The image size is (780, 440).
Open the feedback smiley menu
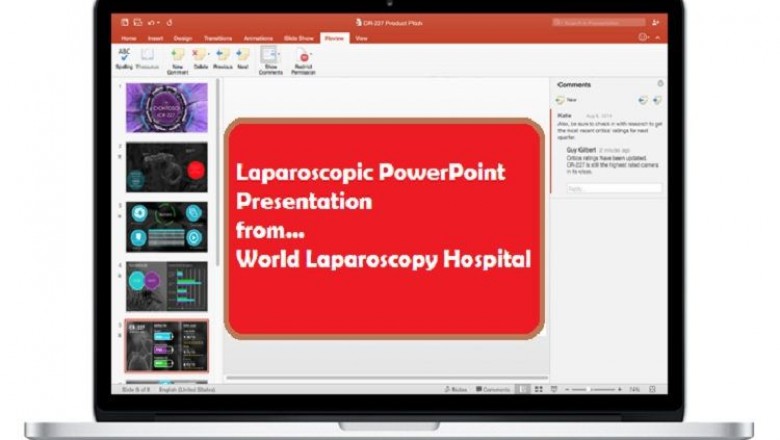point(643,37)
